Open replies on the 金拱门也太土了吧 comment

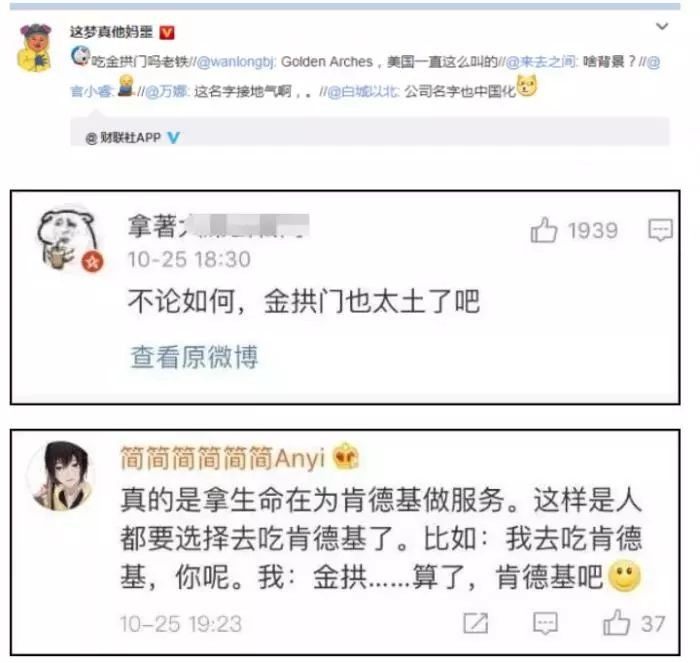click(x=660, y=230)
